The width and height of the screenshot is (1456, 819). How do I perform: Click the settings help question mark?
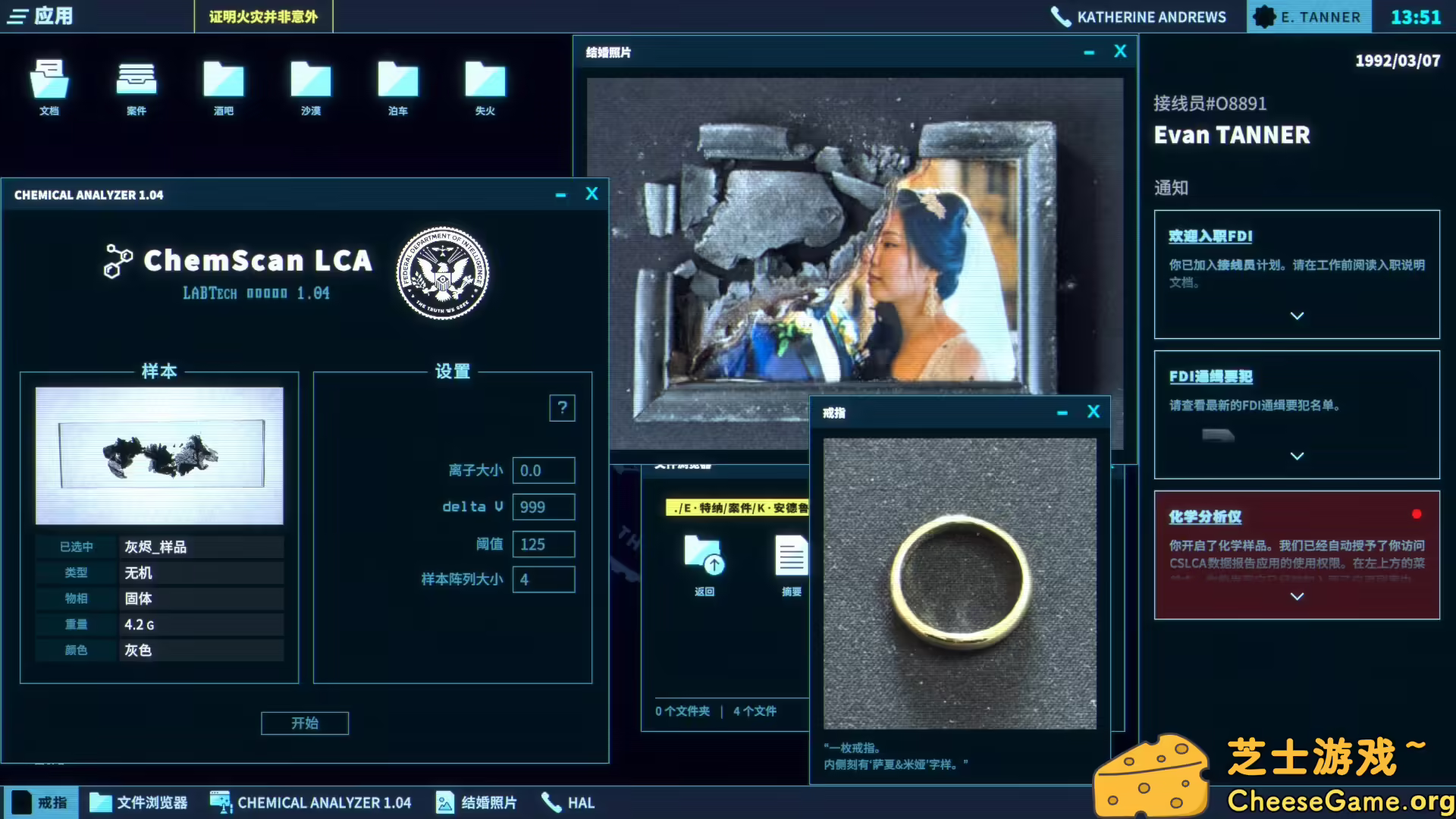562,408
